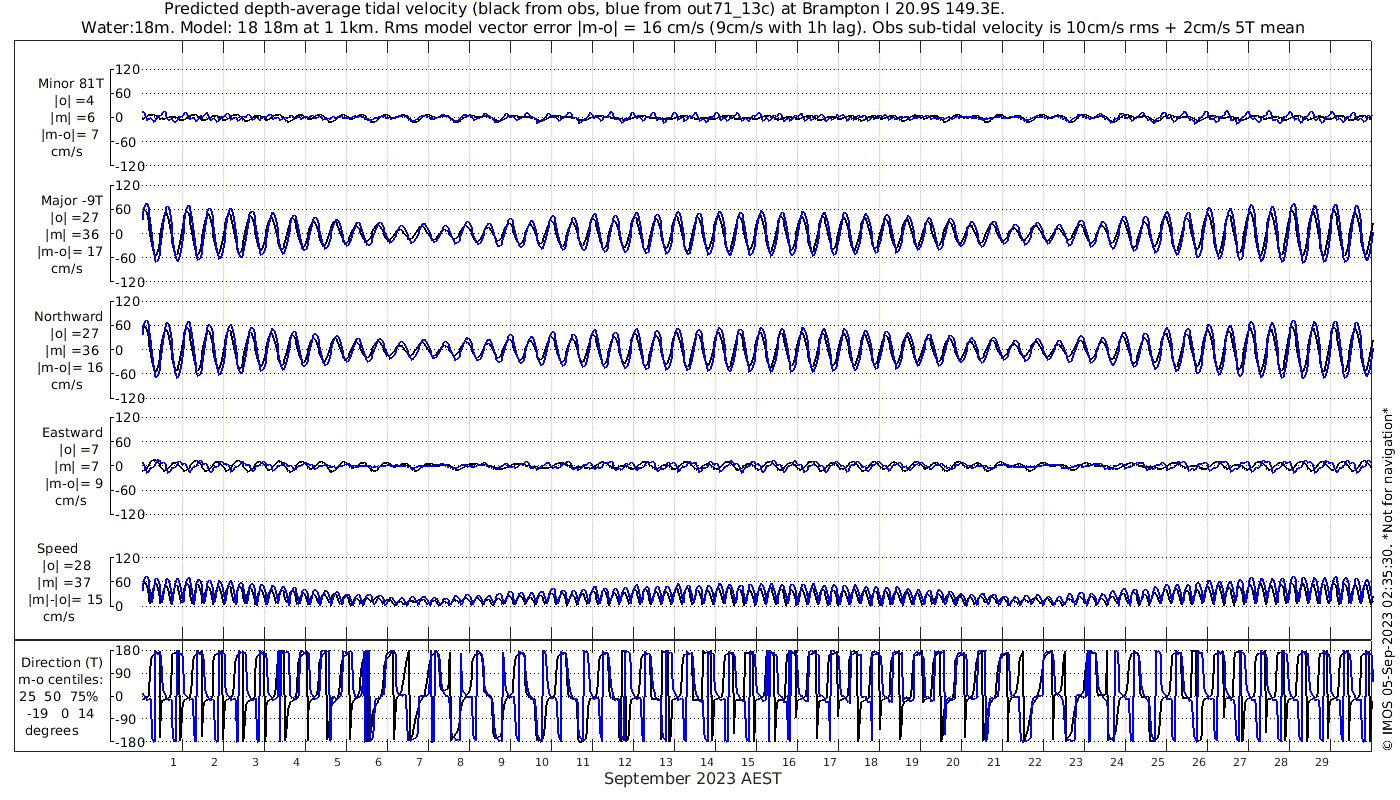Click "|m| =6" in the Minor panel
This screenshot has width=1400, height=800.
click(73, 117)
